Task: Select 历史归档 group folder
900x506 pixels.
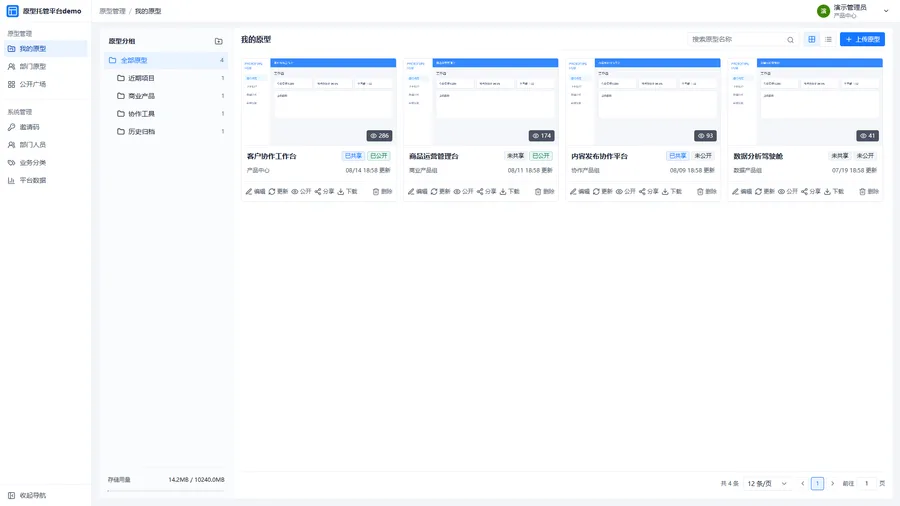Action: (x=166, y=131)
